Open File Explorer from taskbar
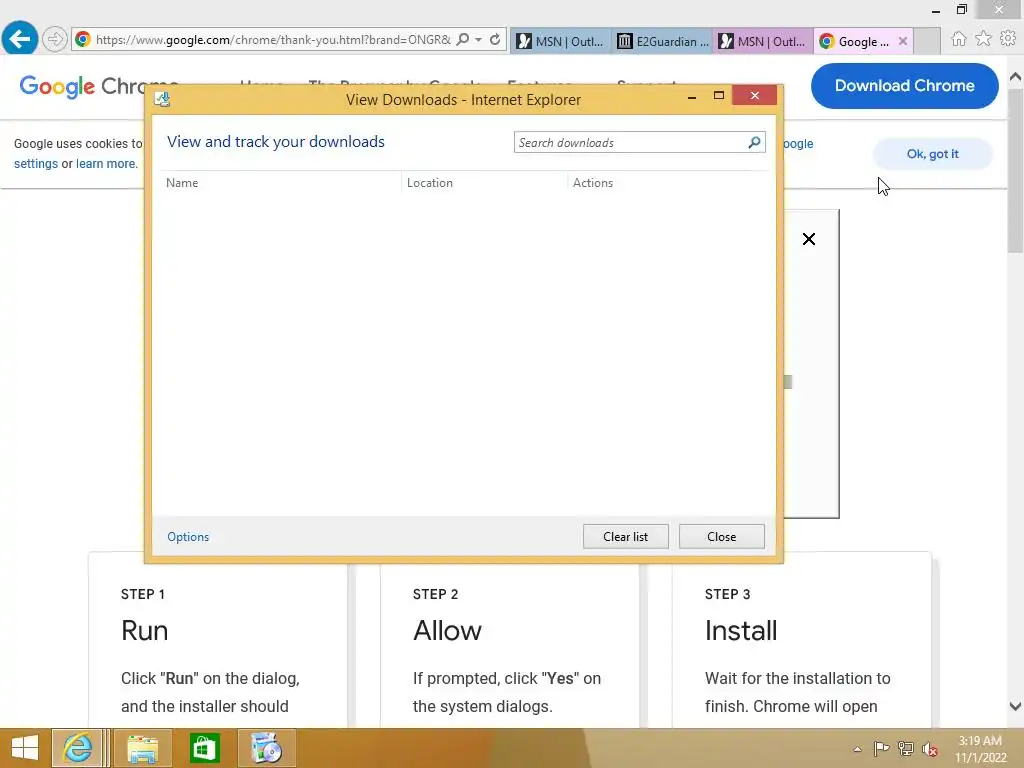 (142, 748)
